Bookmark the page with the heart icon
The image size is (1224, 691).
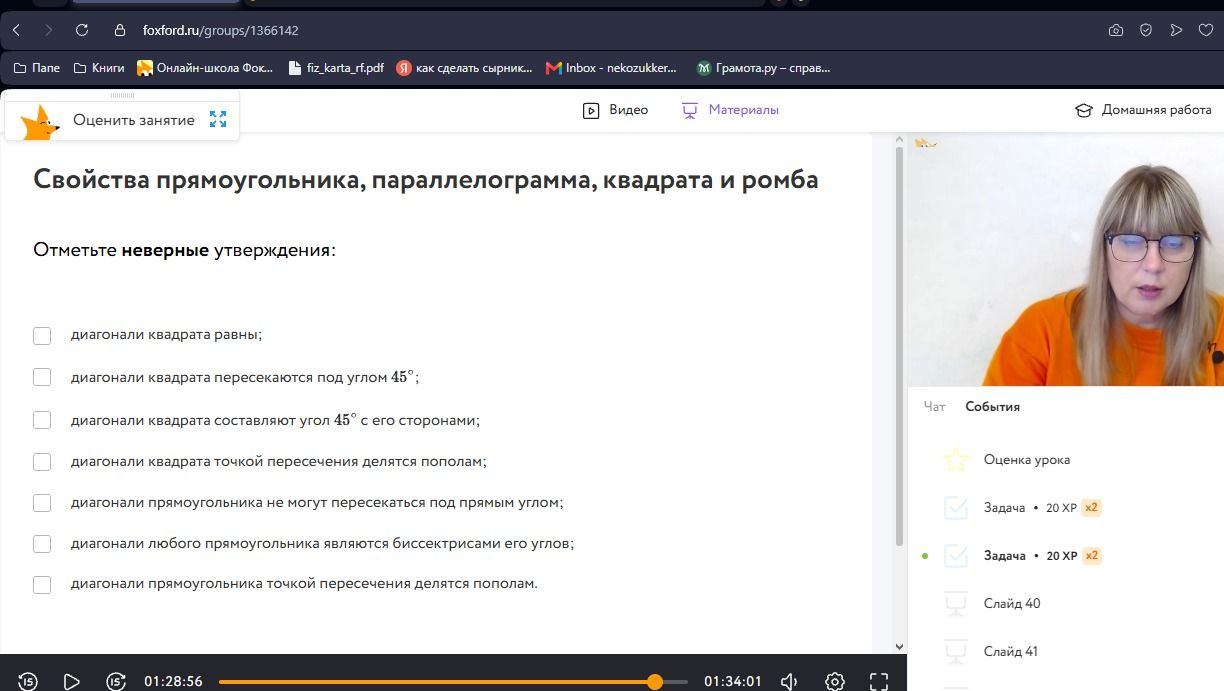click(1206, 31)
